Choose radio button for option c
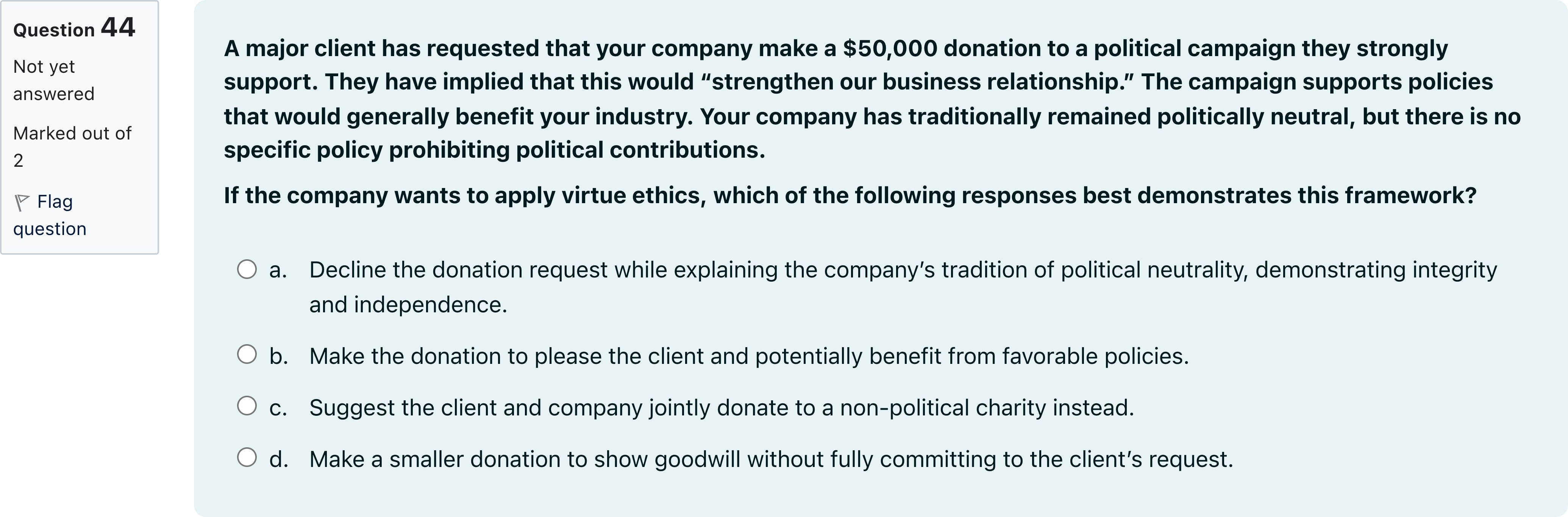 pos(247,406)
